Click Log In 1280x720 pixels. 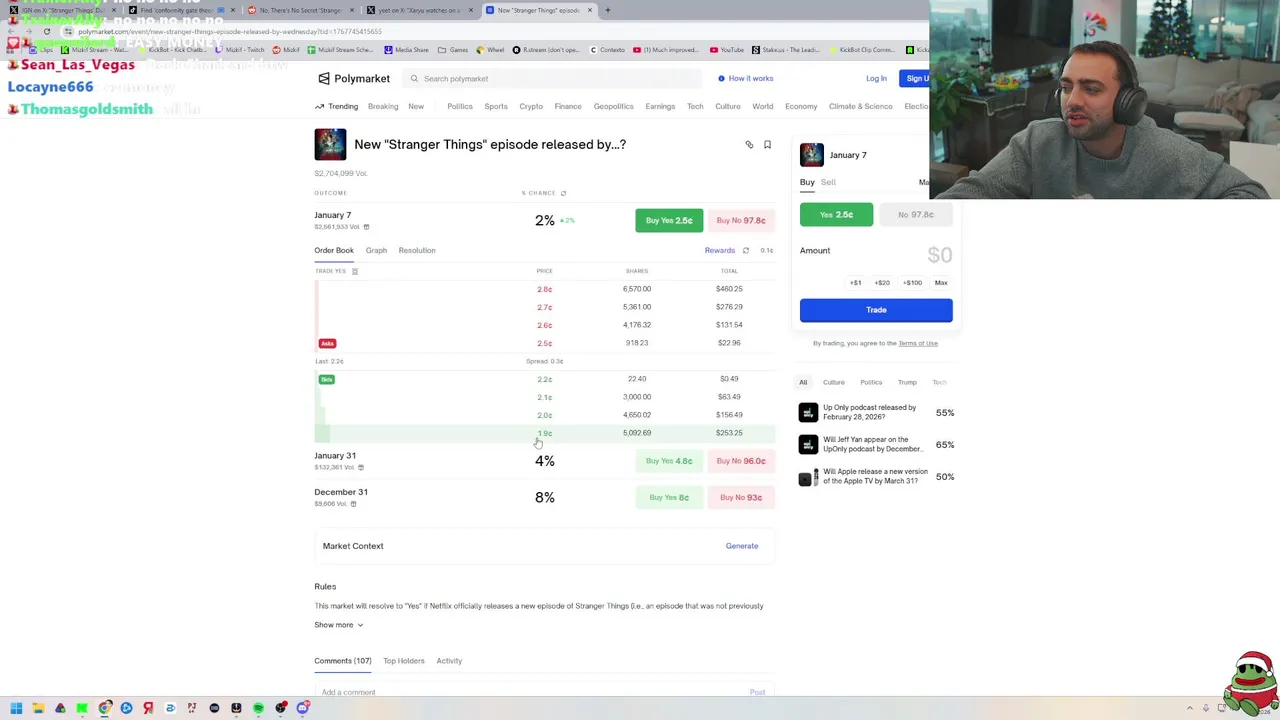[x=876, y=78]
